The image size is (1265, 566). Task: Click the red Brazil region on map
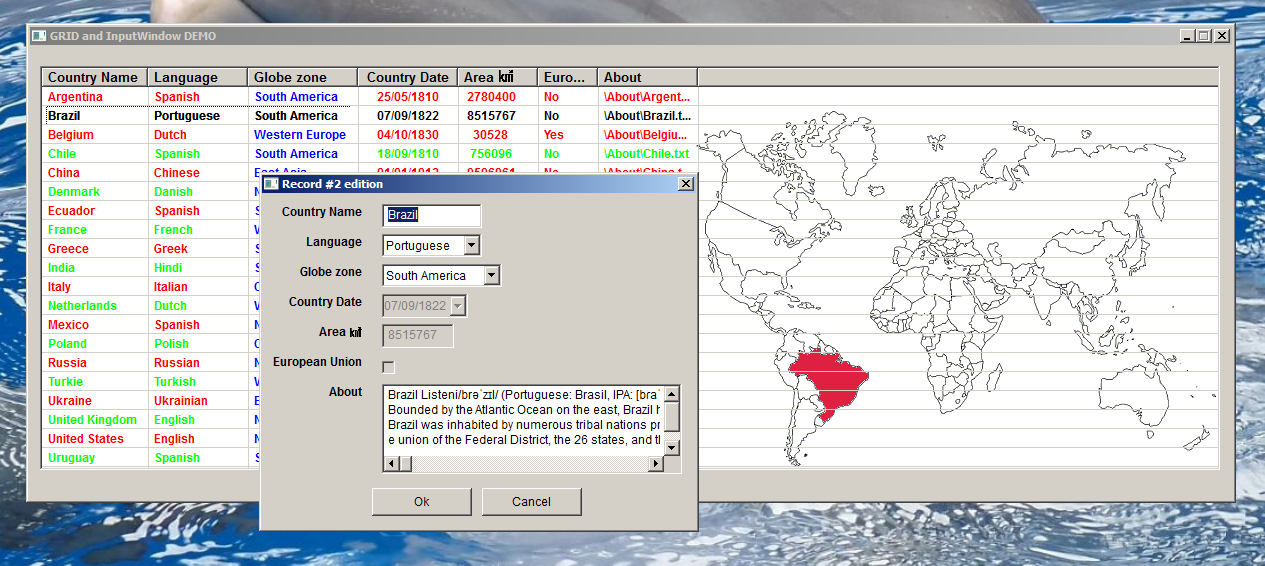[x=830, y=378]
